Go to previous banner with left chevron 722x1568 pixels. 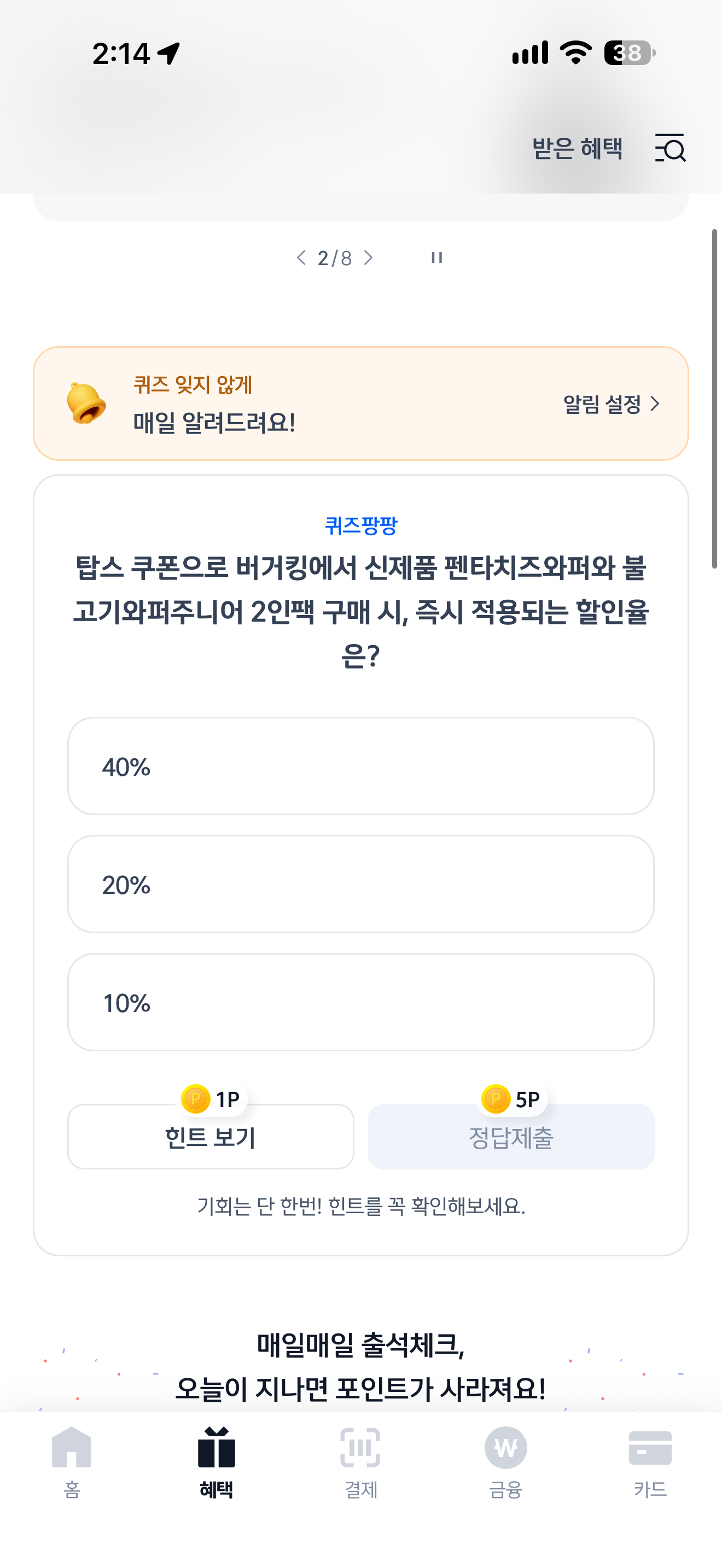pyautogui.click(x=301, y=258)
